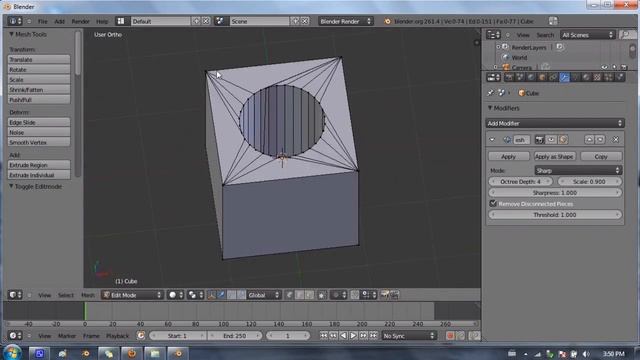This screenshot has width=640, height=360.
Task: Click the OpenGL render image icon
Action: (x=384, y=295)
